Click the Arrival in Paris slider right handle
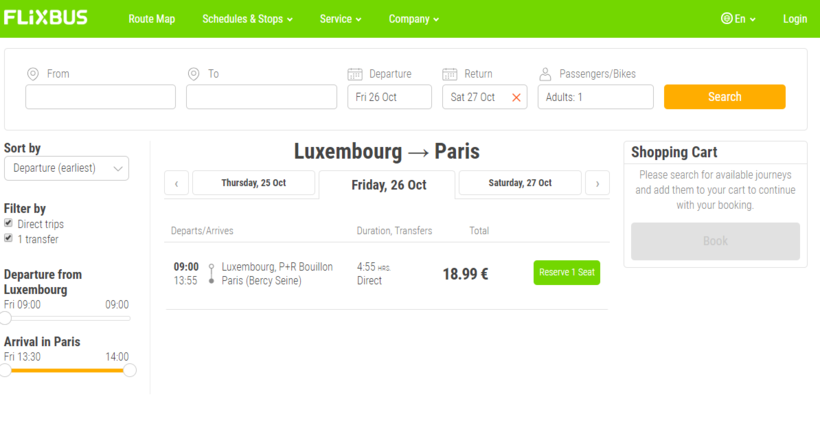 click(x=129, y=370)
